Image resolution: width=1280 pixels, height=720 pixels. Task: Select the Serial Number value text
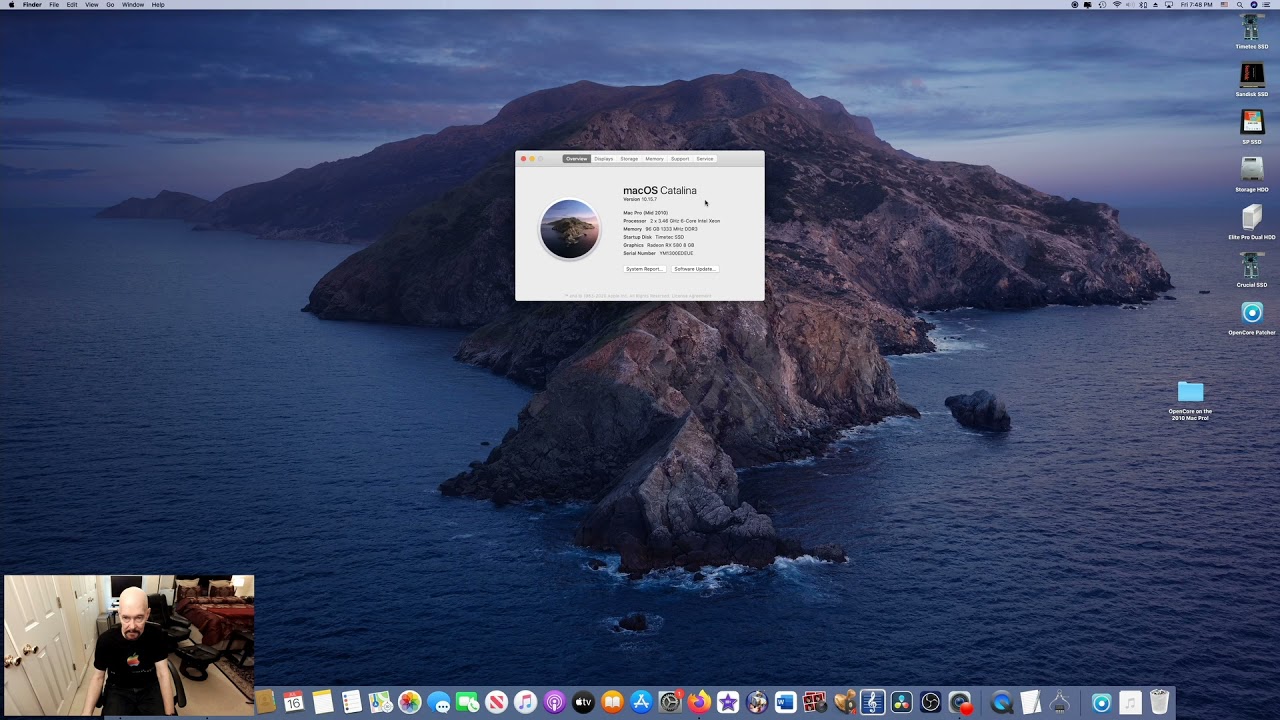676,253
